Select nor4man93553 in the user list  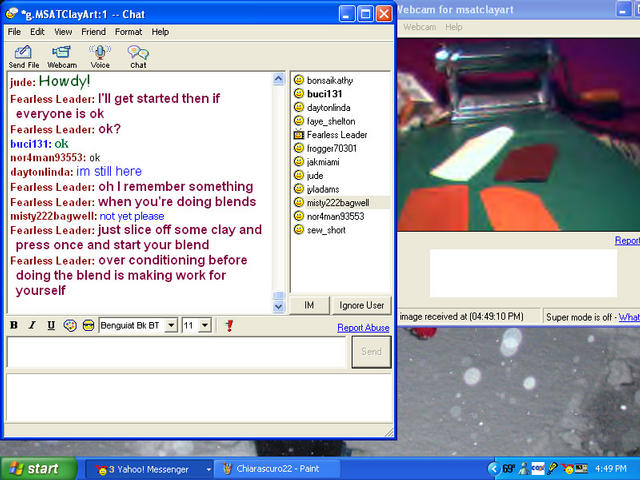(x=335, y=216)
